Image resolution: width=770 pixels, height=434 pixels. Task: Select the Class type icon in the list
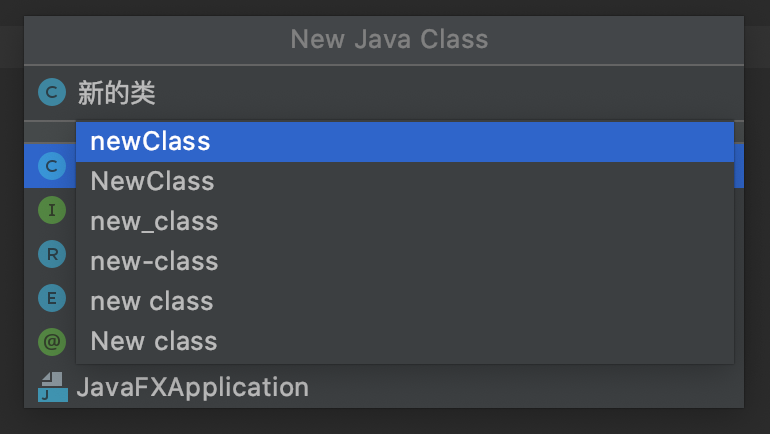52,166
